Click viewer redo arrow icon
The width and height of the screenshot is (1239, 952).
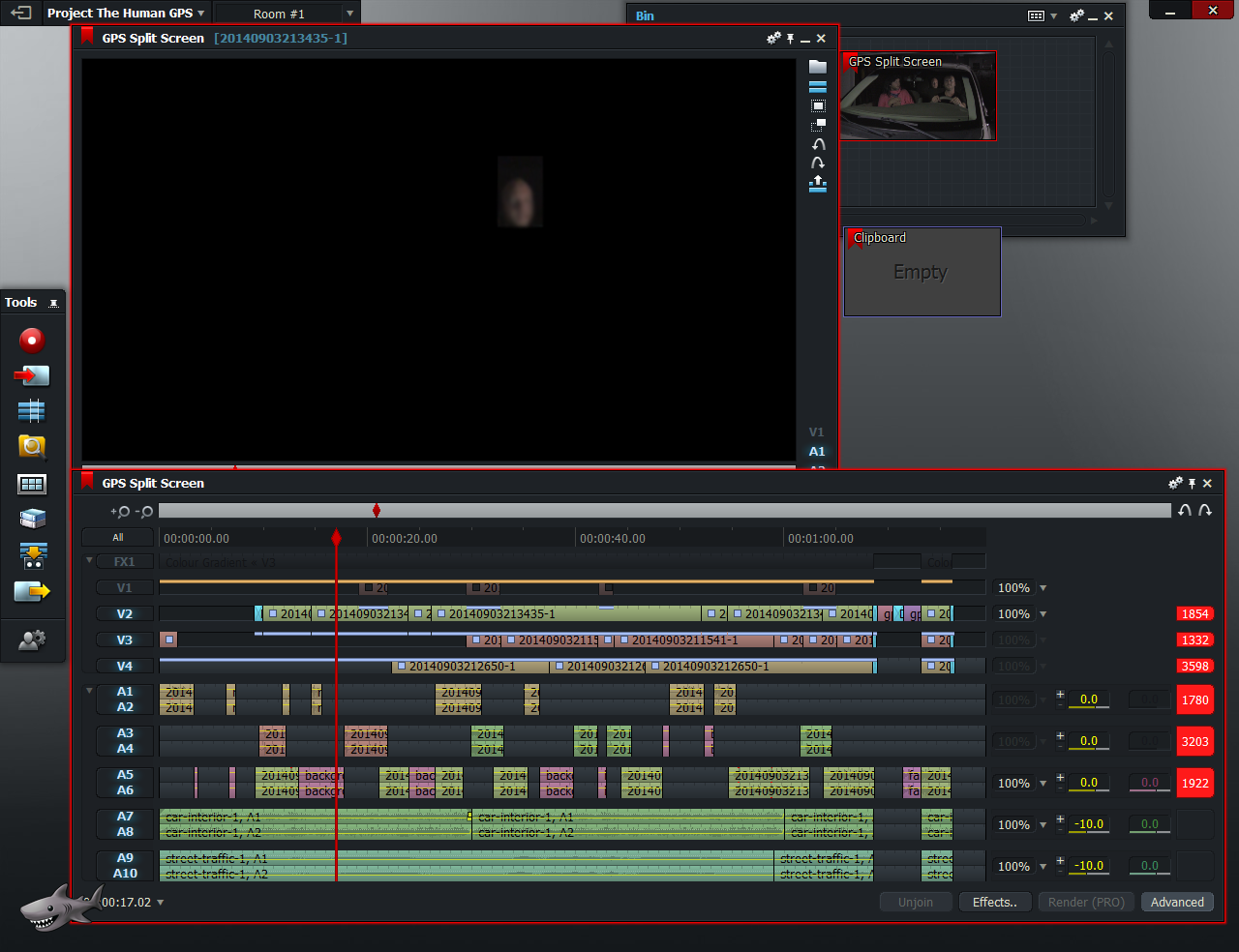coord(818,163)
